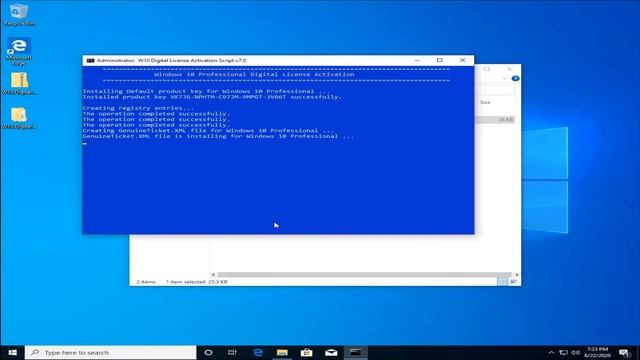Screen dimensions: 640x360
Task: Close the File Explorer window
Action: pos(509,69)
